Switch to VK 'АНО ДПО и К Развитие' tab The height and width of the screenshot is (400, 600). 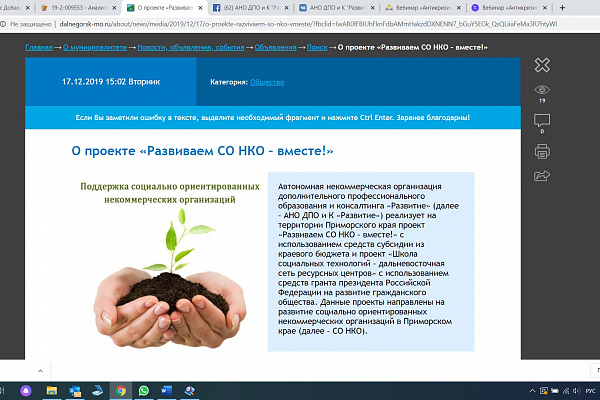[337, 8]
